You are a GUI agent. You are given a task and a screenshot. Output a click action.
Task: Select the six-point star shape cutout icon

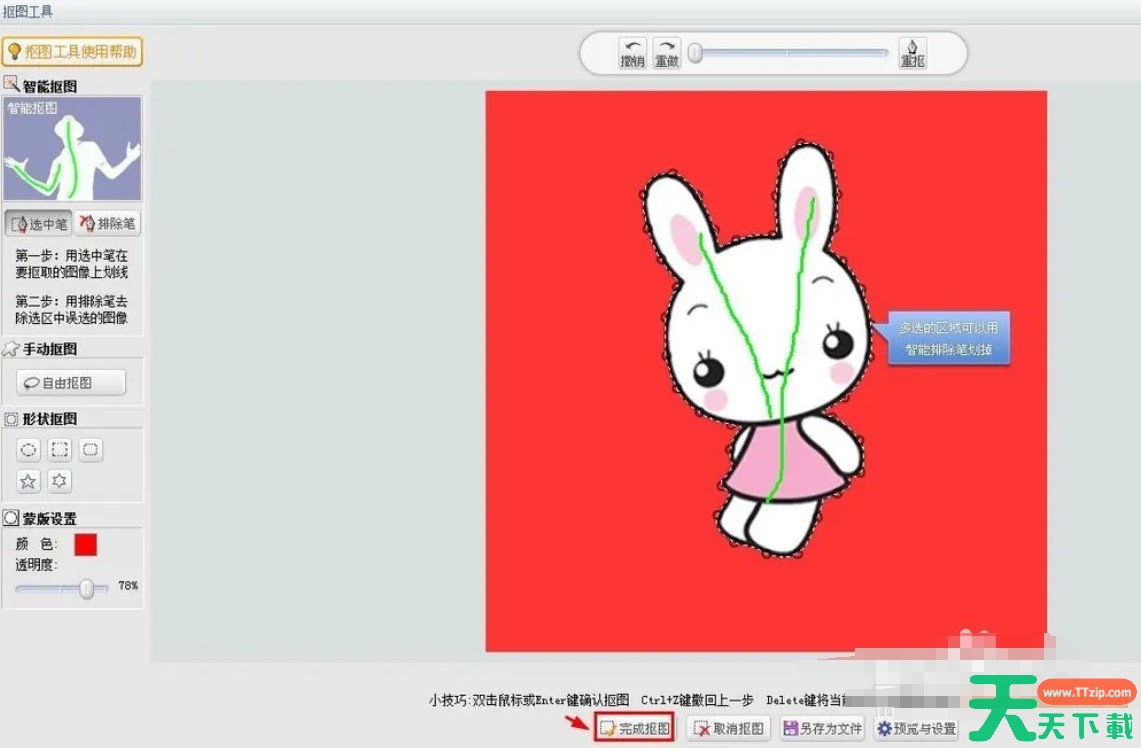[x=60, y=481]
